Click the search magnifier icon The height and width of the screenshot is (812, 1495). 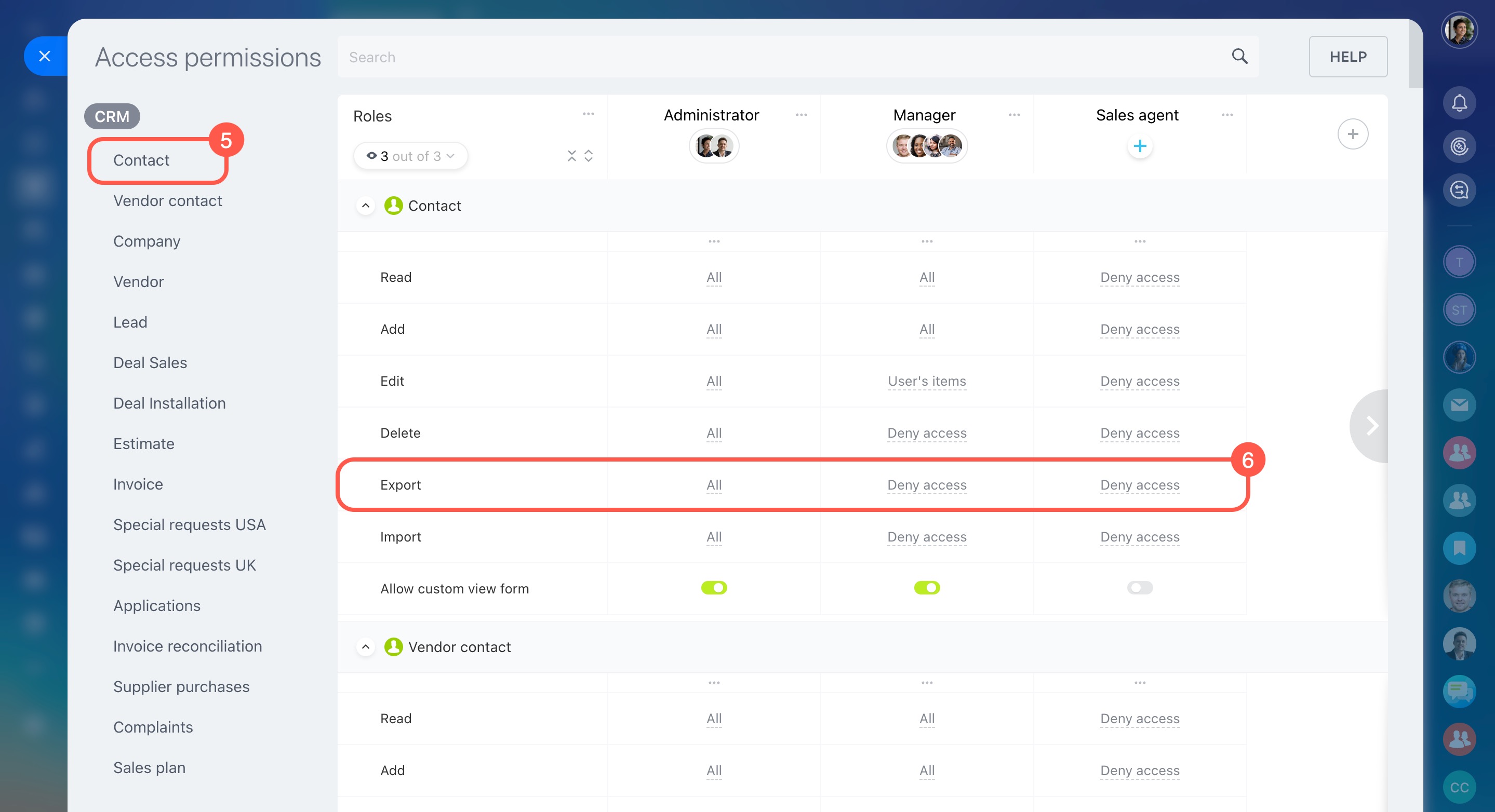1239,56
